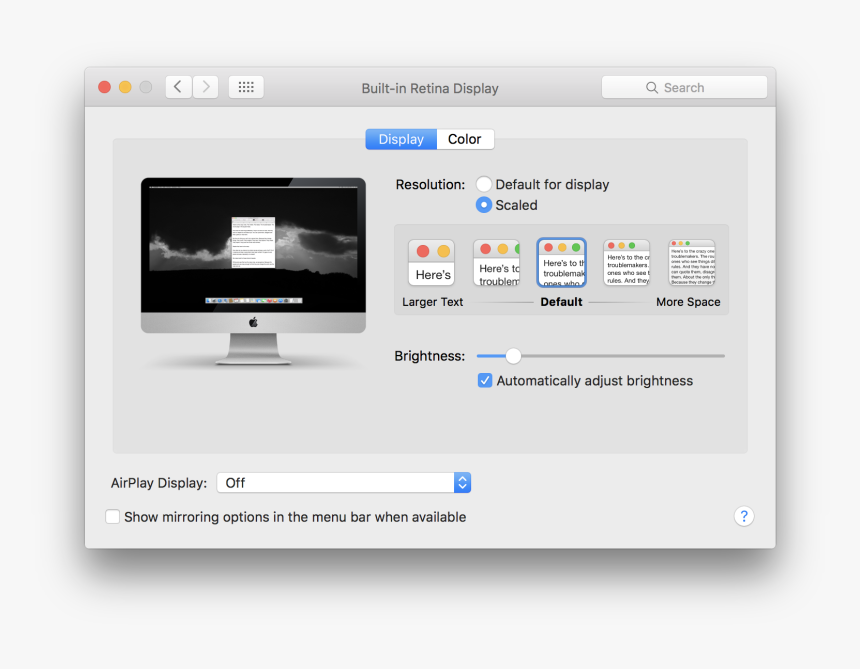Show all preferences grid icon
The width and height of the screenshot is (860, 669).
[246, 87]
